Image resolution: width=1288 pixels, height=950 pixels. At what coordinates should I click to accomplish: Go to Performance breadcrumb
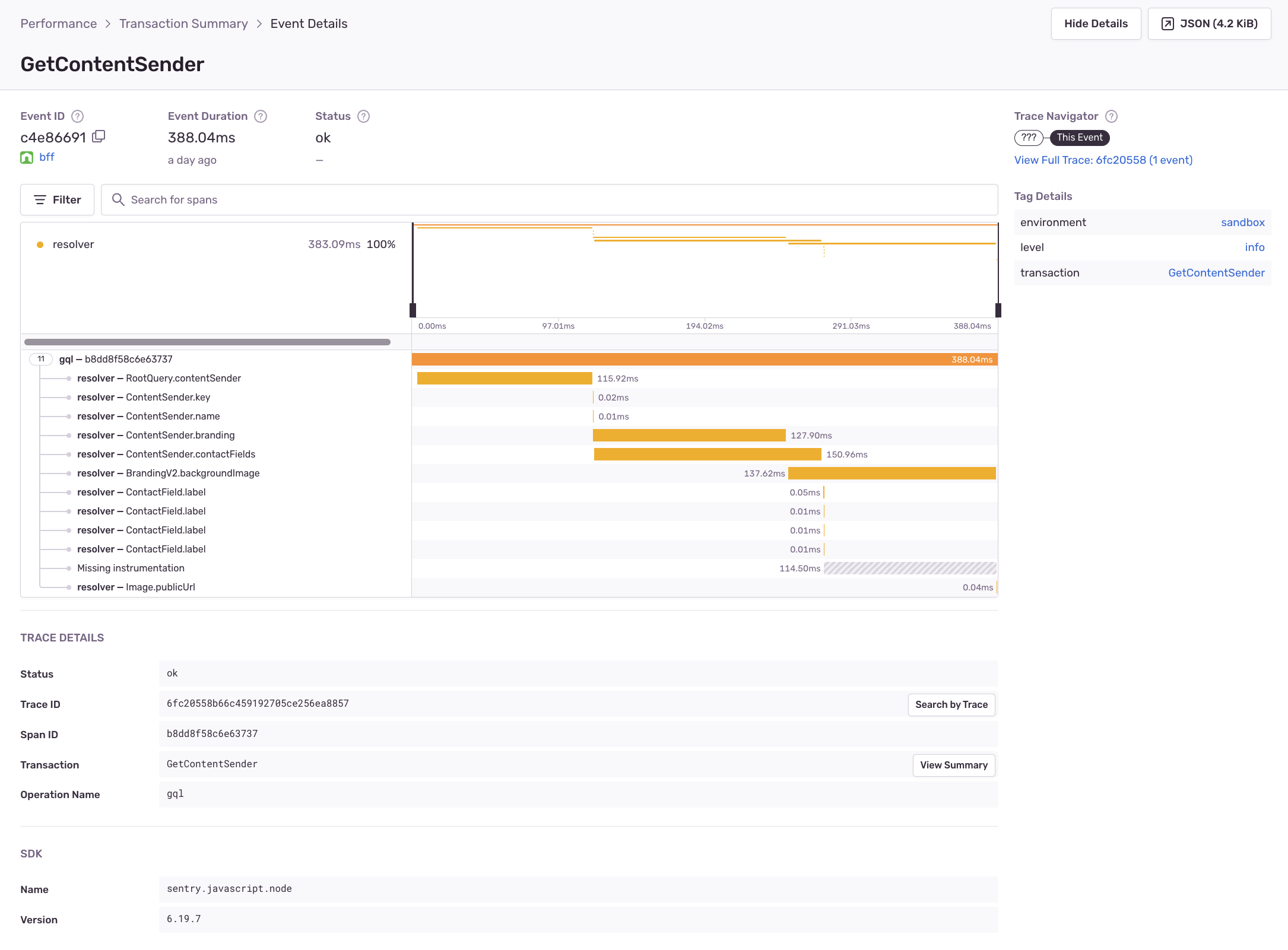58,24
